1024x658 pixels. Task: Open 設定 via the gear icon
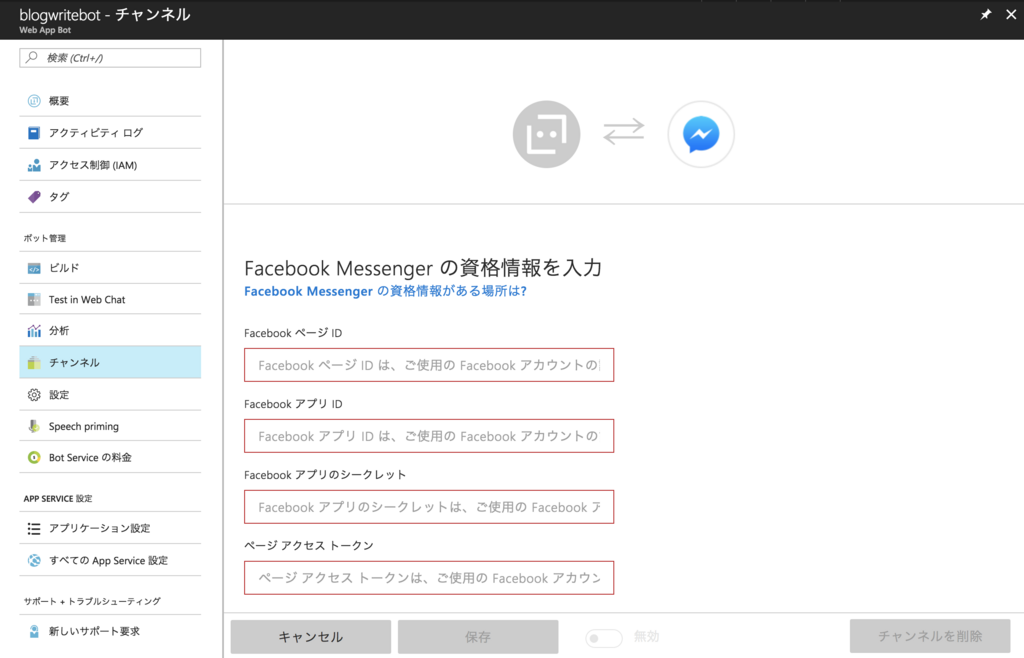pos(32,394)
